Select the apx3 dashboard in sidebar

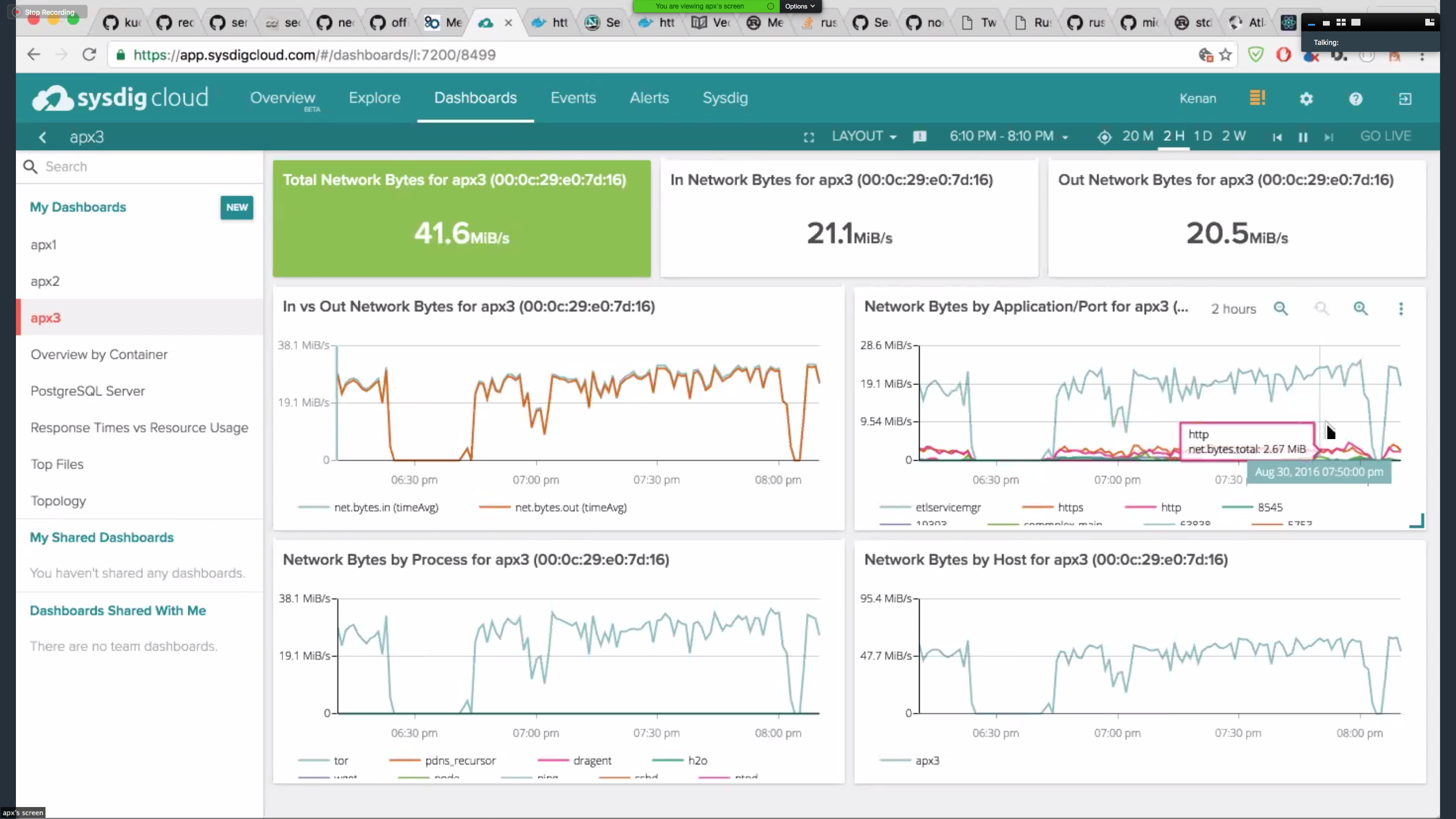click(x=139, y=317)
